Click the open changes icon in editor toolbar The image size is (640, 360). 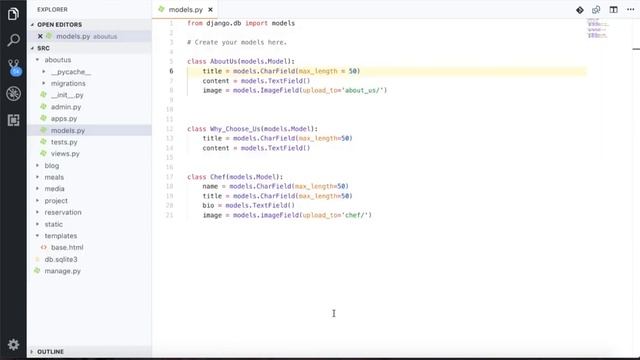click(596, 10)
